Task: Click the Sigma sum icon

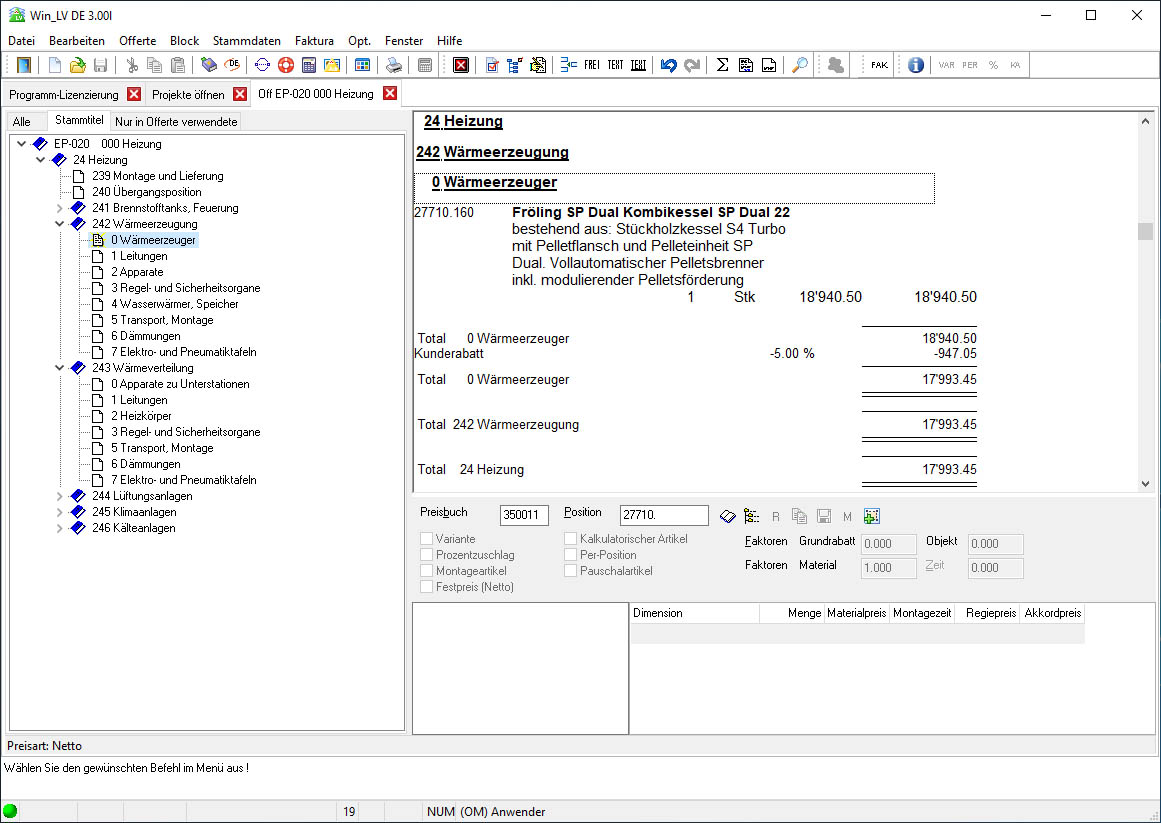Action: pos(723,65)
